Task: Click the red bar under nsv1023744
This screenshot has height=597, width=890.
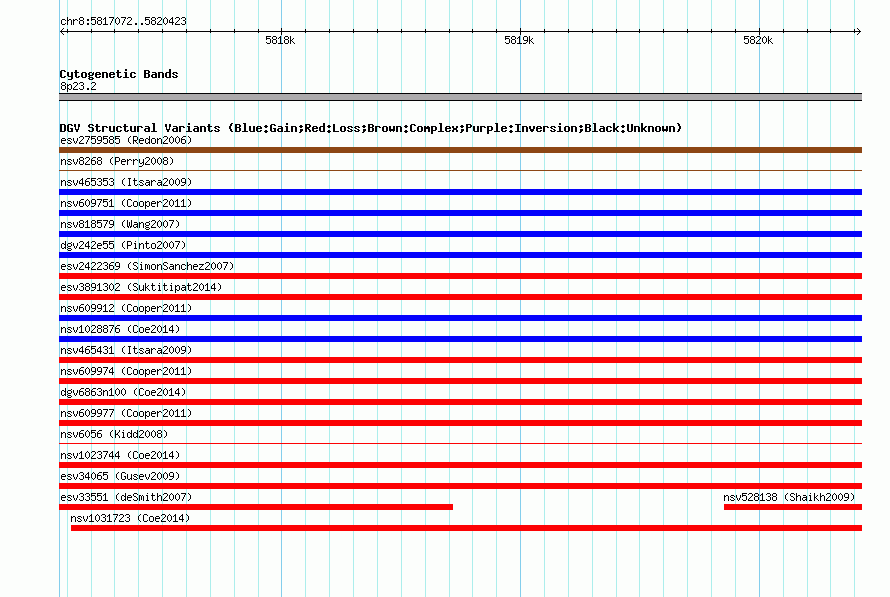Action: 460,465
